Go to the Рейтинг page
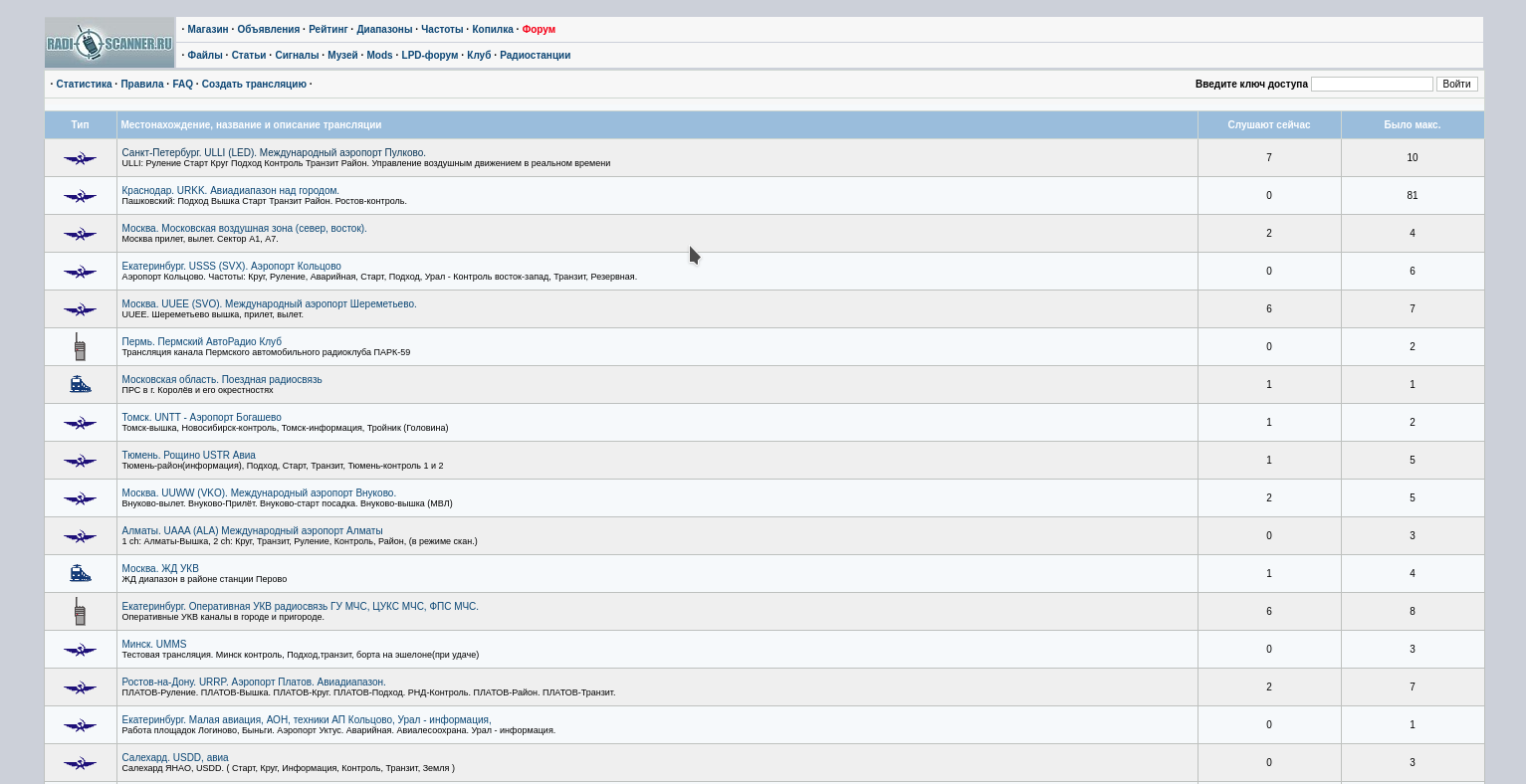 pyautogui.click(x=328, y=30)
